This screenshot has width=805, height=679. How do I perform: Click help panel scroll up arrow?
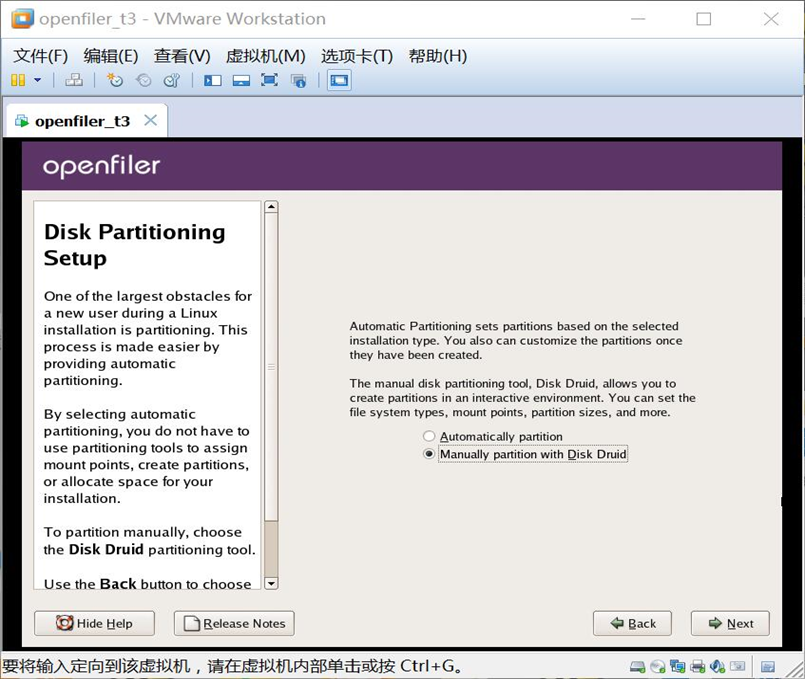click(271, 207)
